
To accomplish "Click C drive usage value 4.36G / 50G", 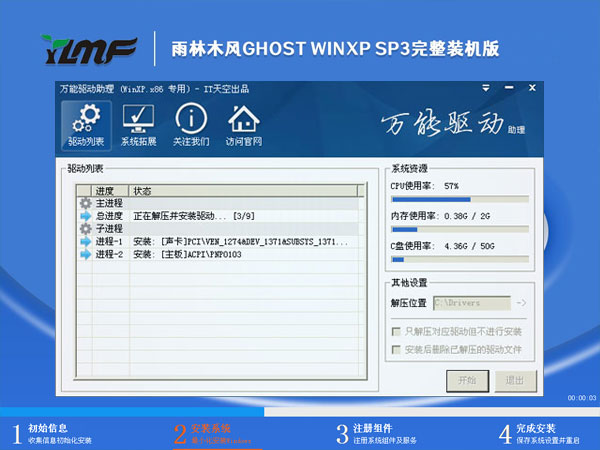I will pyautogui.click(x=469, y=246).
